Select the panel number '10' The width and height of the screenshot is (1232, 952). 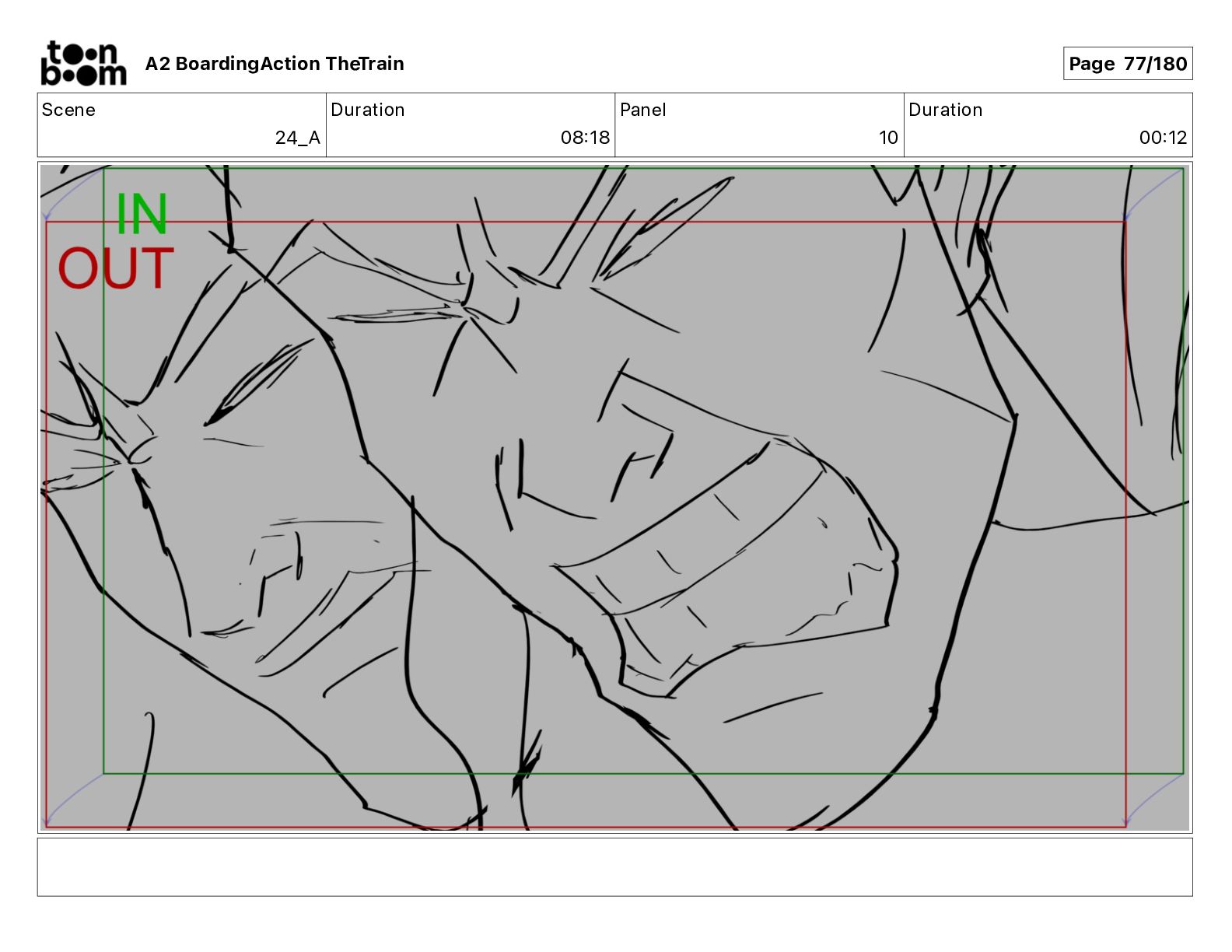[888, 138]
